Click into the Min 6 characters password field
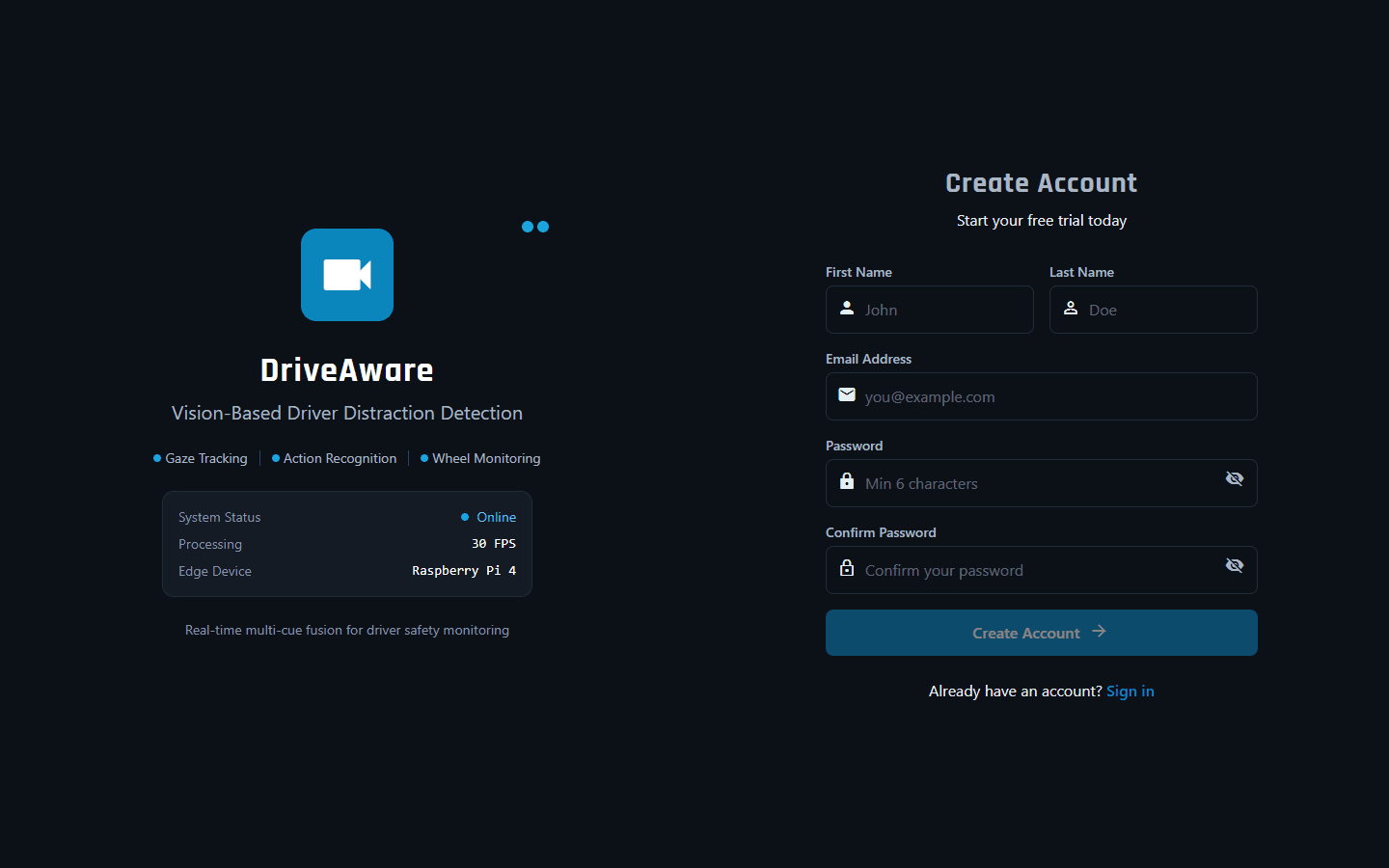The height and width of the screenshot is (868, 1389). 1042,483
